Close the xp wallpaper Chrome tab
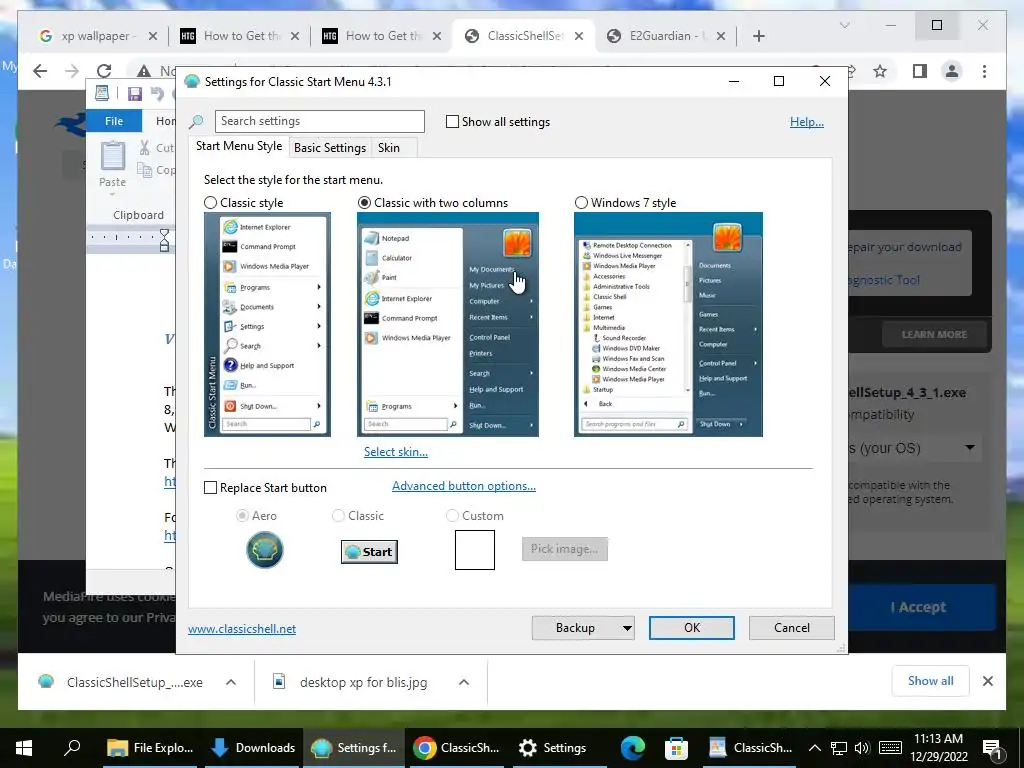The image size is (1024, 768). pos(153,36)
